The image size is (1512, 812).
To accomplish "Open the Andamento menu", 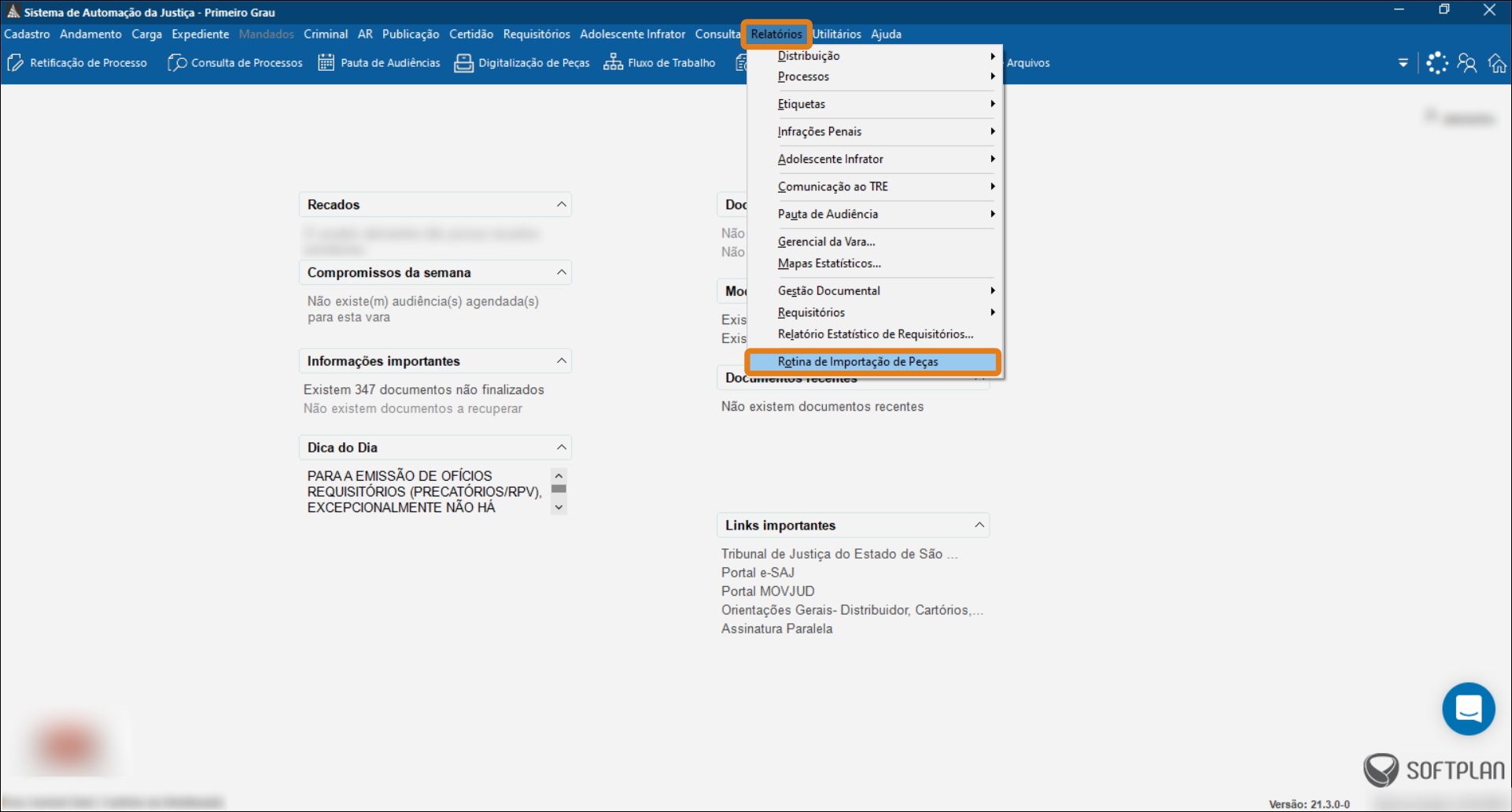I will [90, 34].
